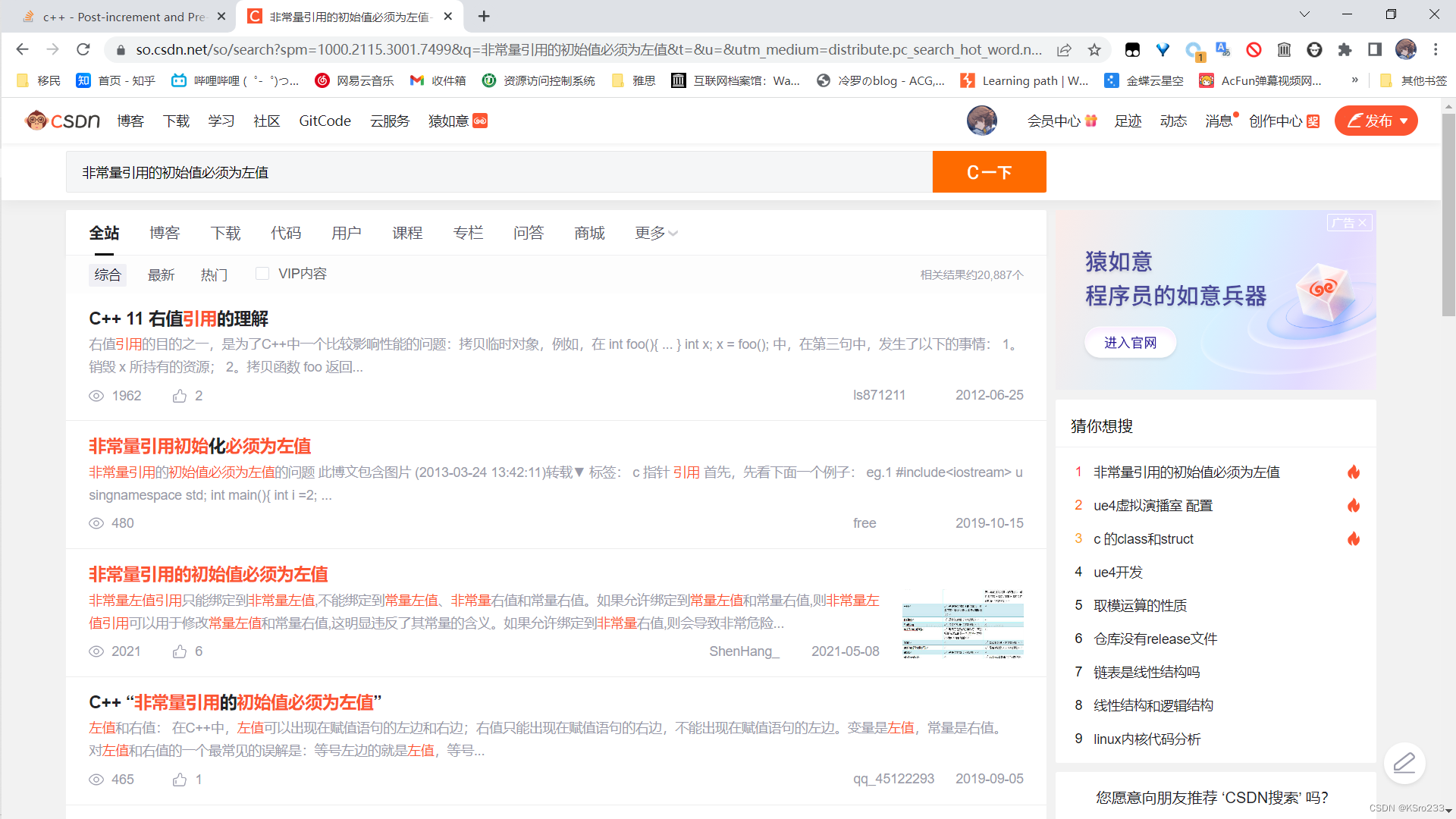Image resolution: width=1456 pixels, height=819 pixels.
Task: Open the user avatar in CSDN header
Action: tap(981, 121)
